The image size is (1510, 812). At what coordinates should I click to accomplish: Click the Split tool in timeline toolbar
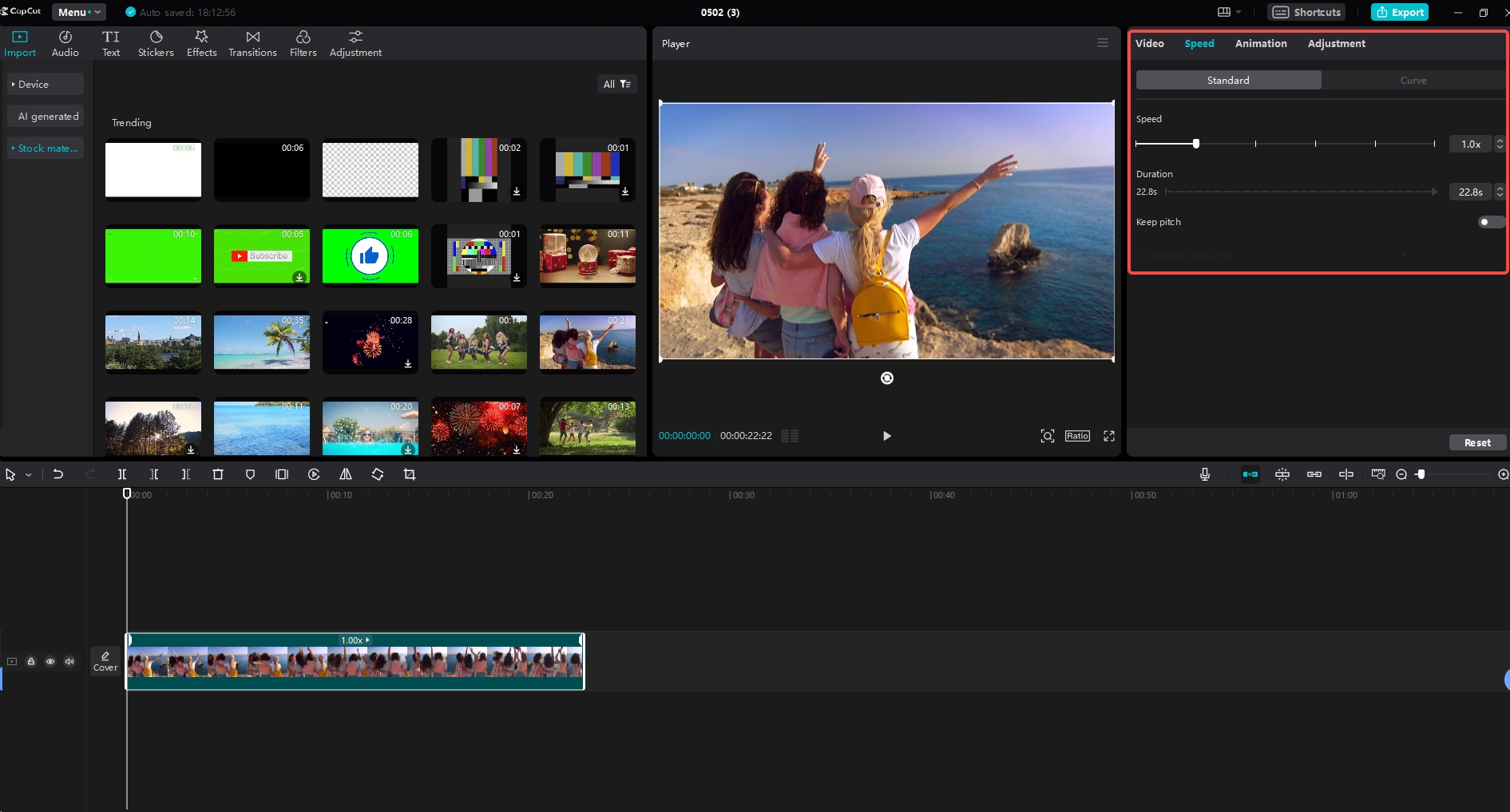122,474
